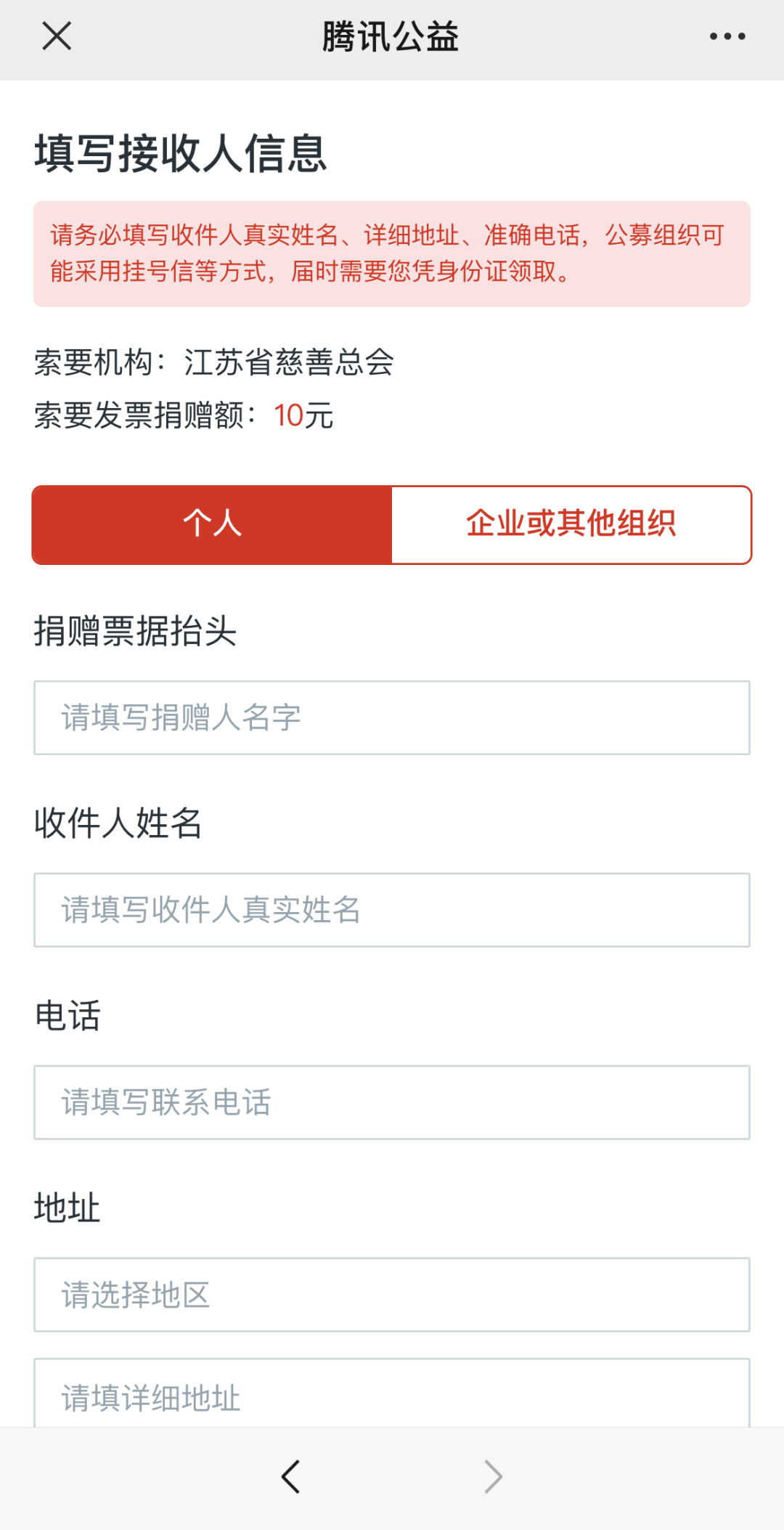The image size is (784, 1530).
Task: Tap the pink notice about 真实姓名
Action: tap(392, 253)
